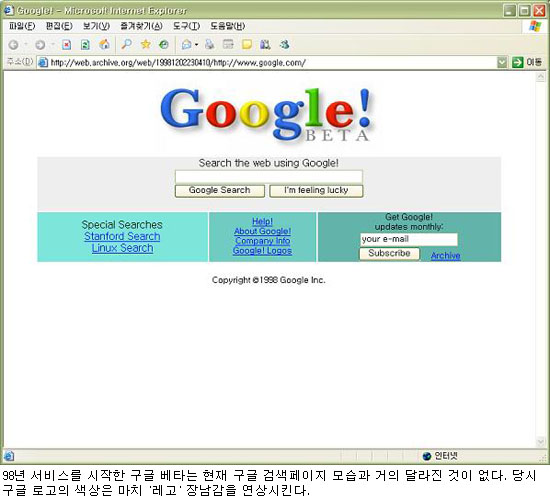
Task: Click the Messenger toolbar icon
Action: (x=284, y=44)
